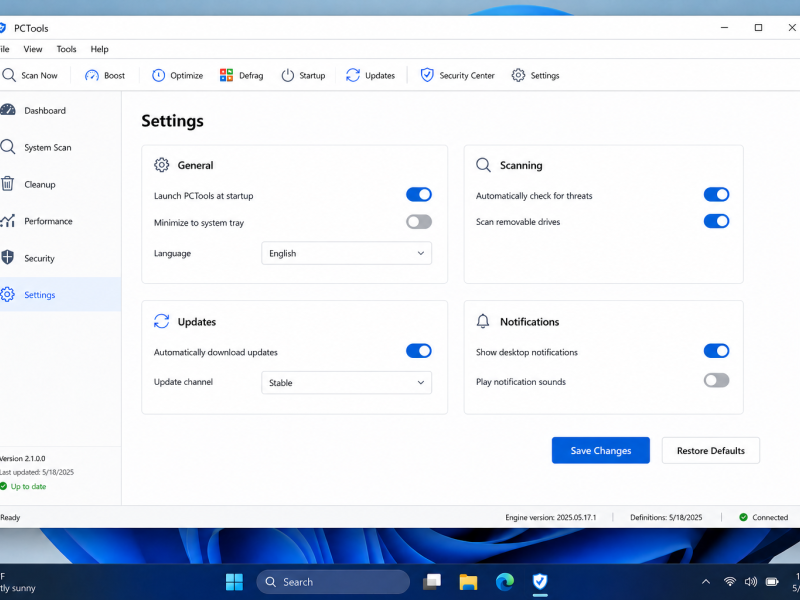Click the Settings gear icon in the sidebar
The height and width of the screenshot is (600, 800).
(x=8, y=294)
